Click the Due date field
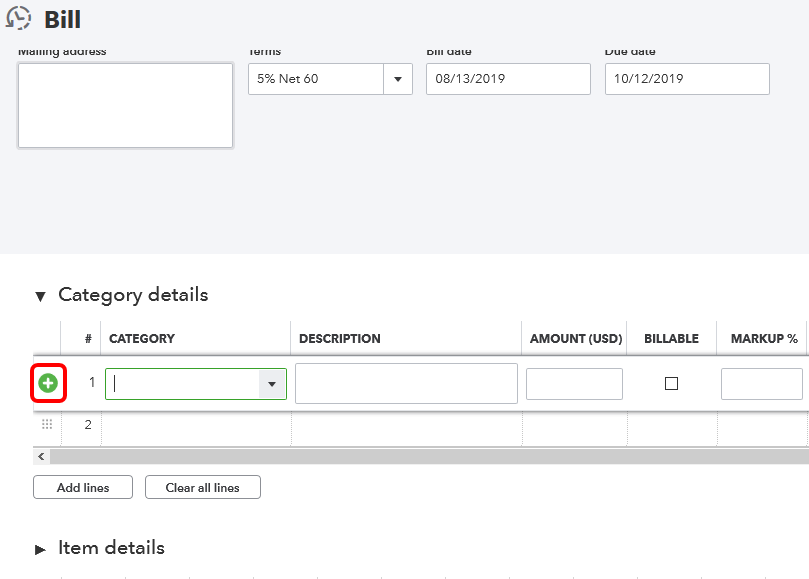This screenshot has width=809, height=579. tap(686, 79)
